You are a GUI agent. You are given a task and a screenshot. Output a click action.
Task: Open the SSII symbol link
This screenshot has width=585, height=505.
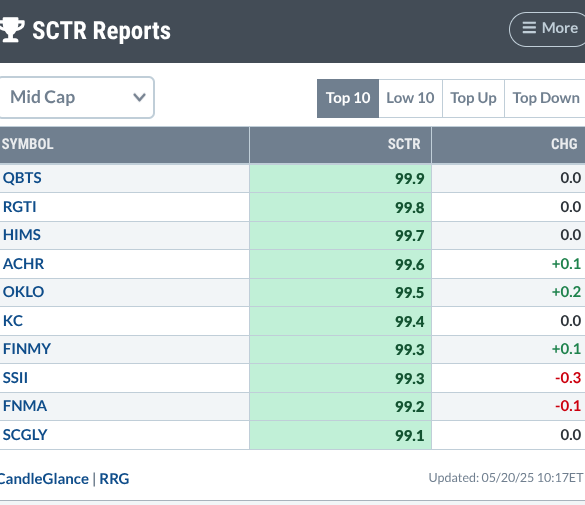click(x=15, y=378)
